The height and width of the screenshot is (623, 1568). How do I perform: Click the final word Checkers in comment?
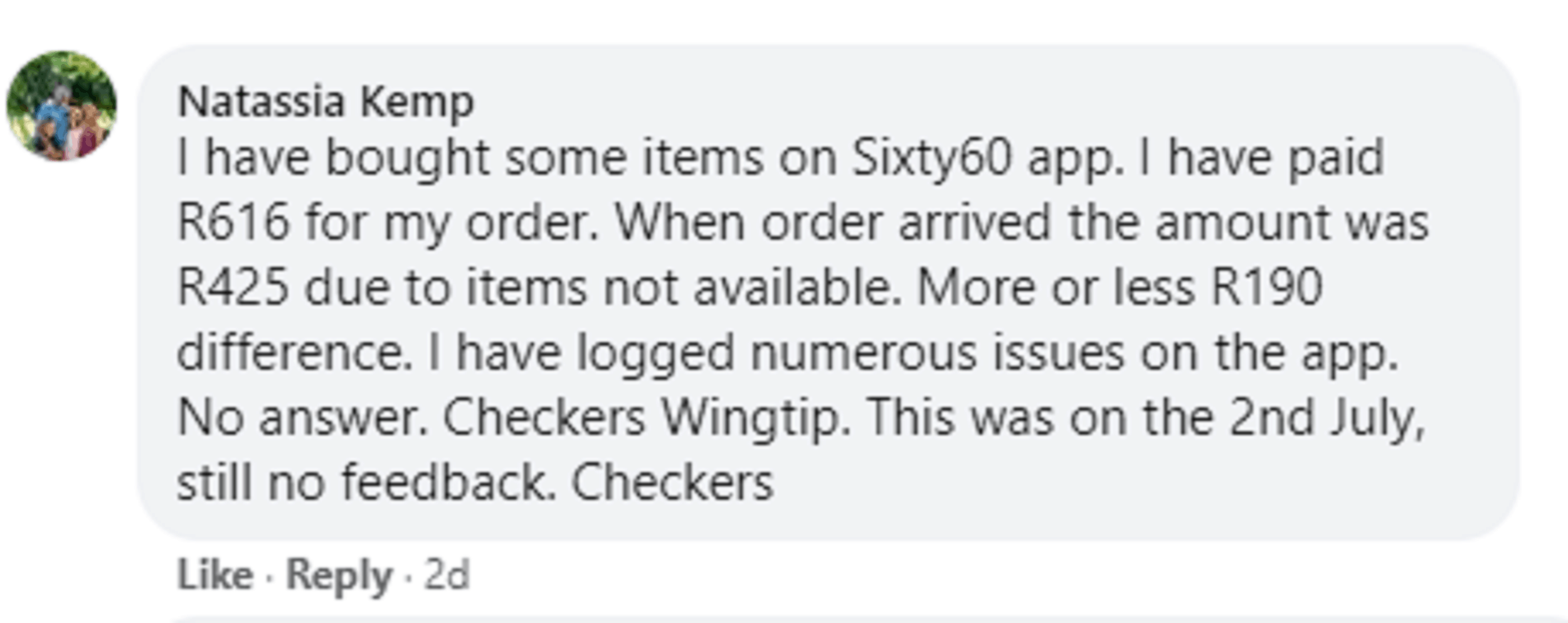coord(672,483)
